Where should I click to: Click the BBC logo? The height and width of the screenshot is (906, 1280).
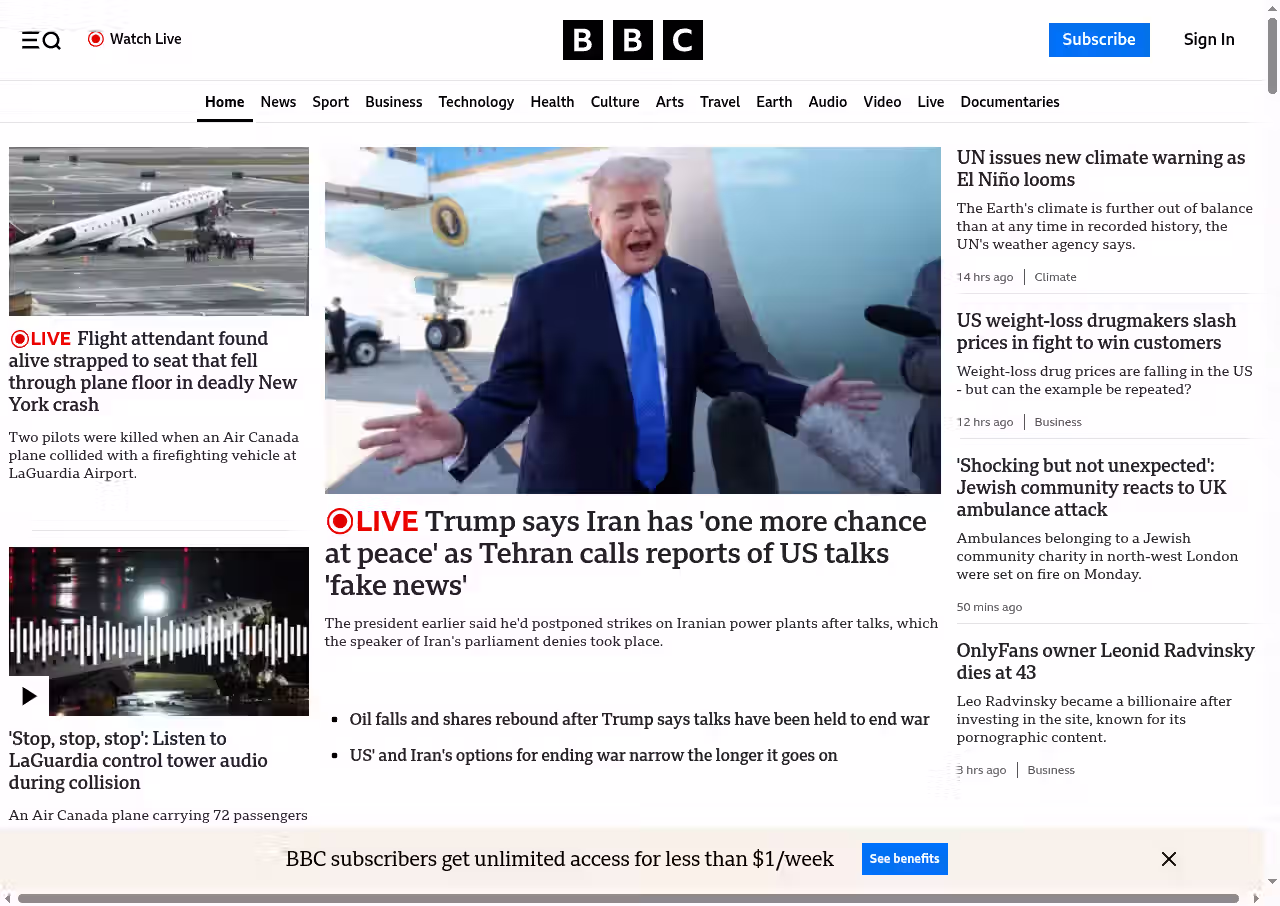tap(632, 40)
